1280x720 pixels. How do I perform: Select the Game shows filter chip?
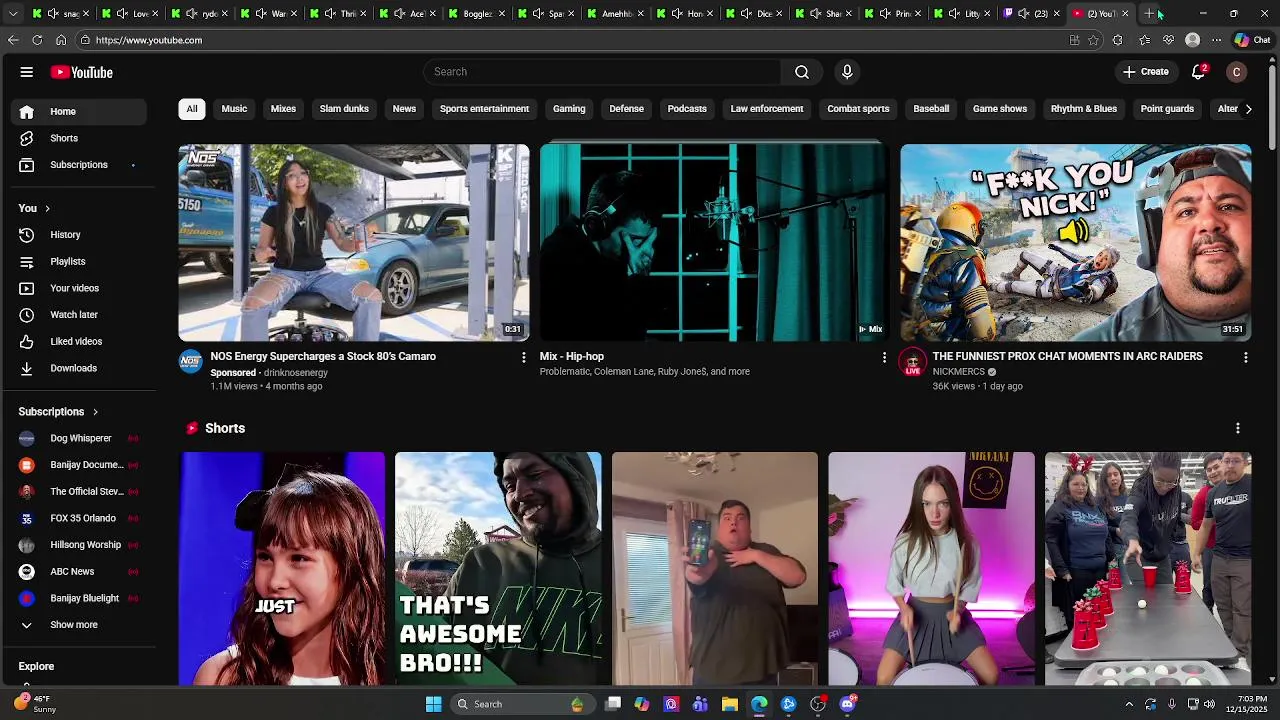point(1000,109)
